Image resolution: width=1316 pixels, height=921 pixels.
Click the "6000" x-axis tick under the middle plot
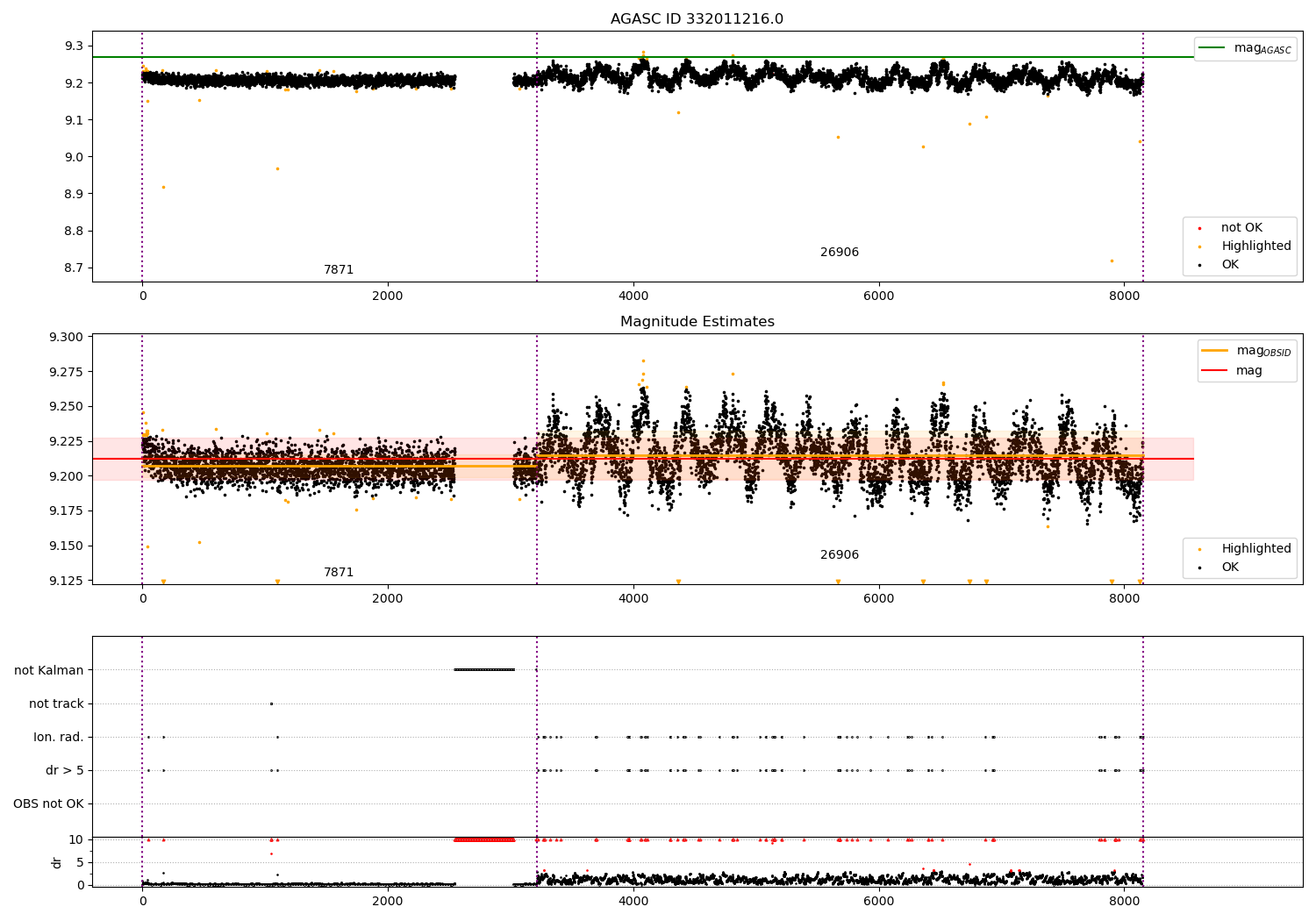coord(879,599)
